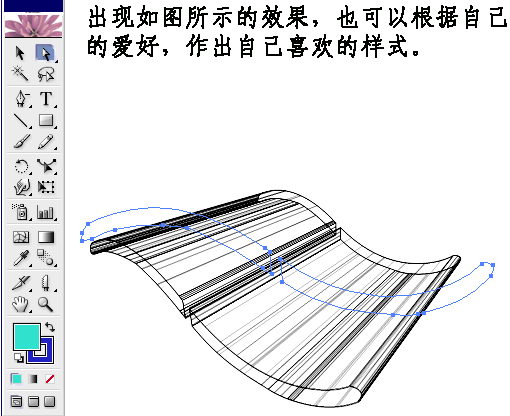
Task: Select the Line Segment tool
Action: (21, 120)
